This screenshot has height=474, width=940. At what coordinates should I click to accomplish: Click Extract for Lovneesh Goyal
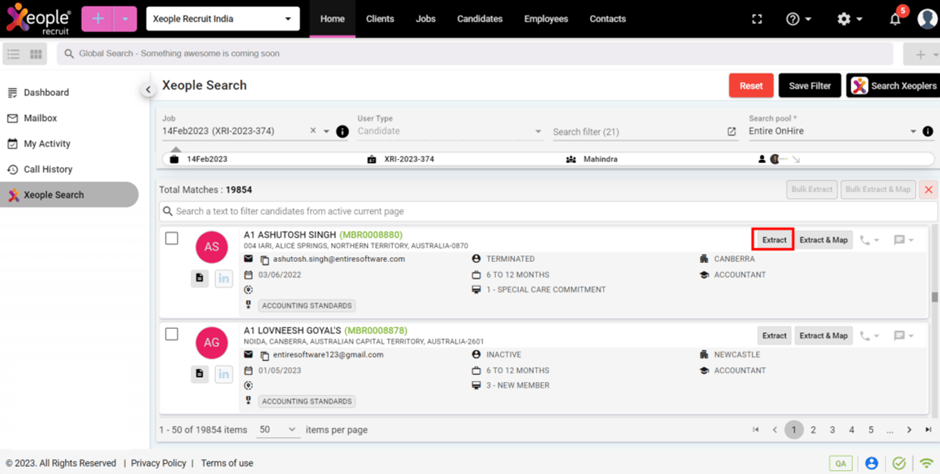pyautogui.click(x=774, y=336)
